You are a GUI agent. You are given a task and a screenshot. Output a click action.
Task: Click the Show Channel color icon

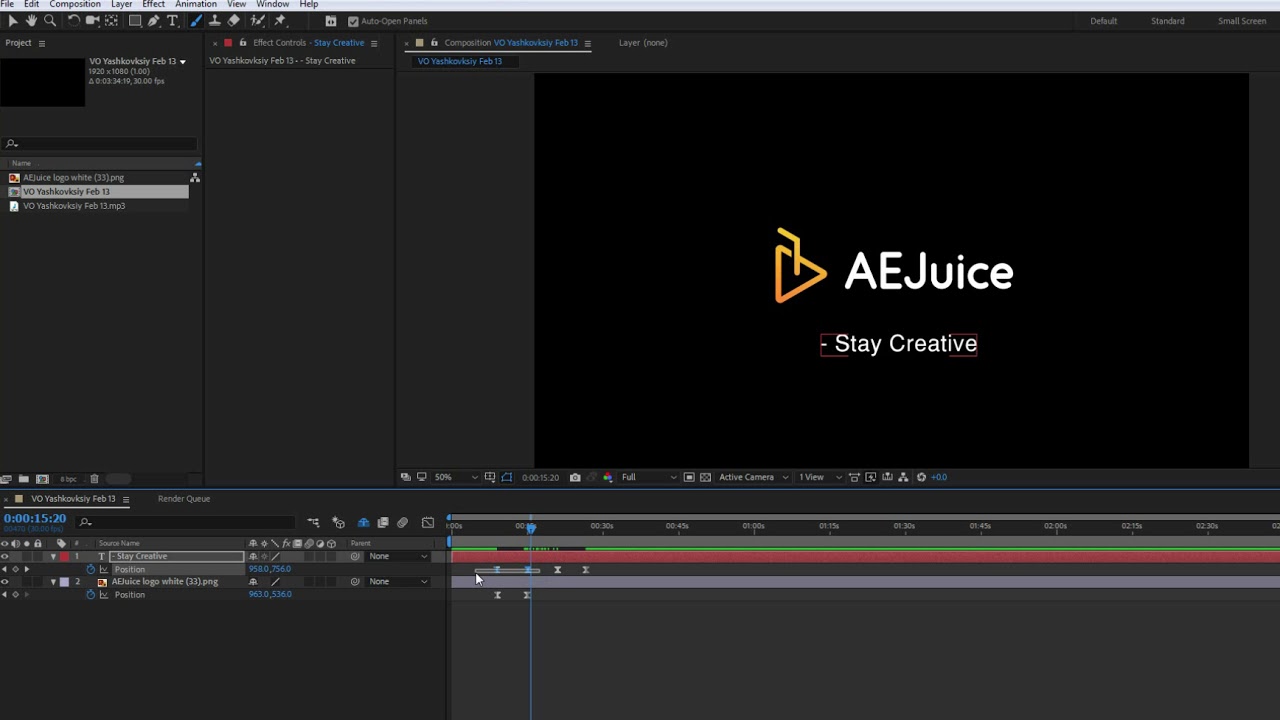608,477
